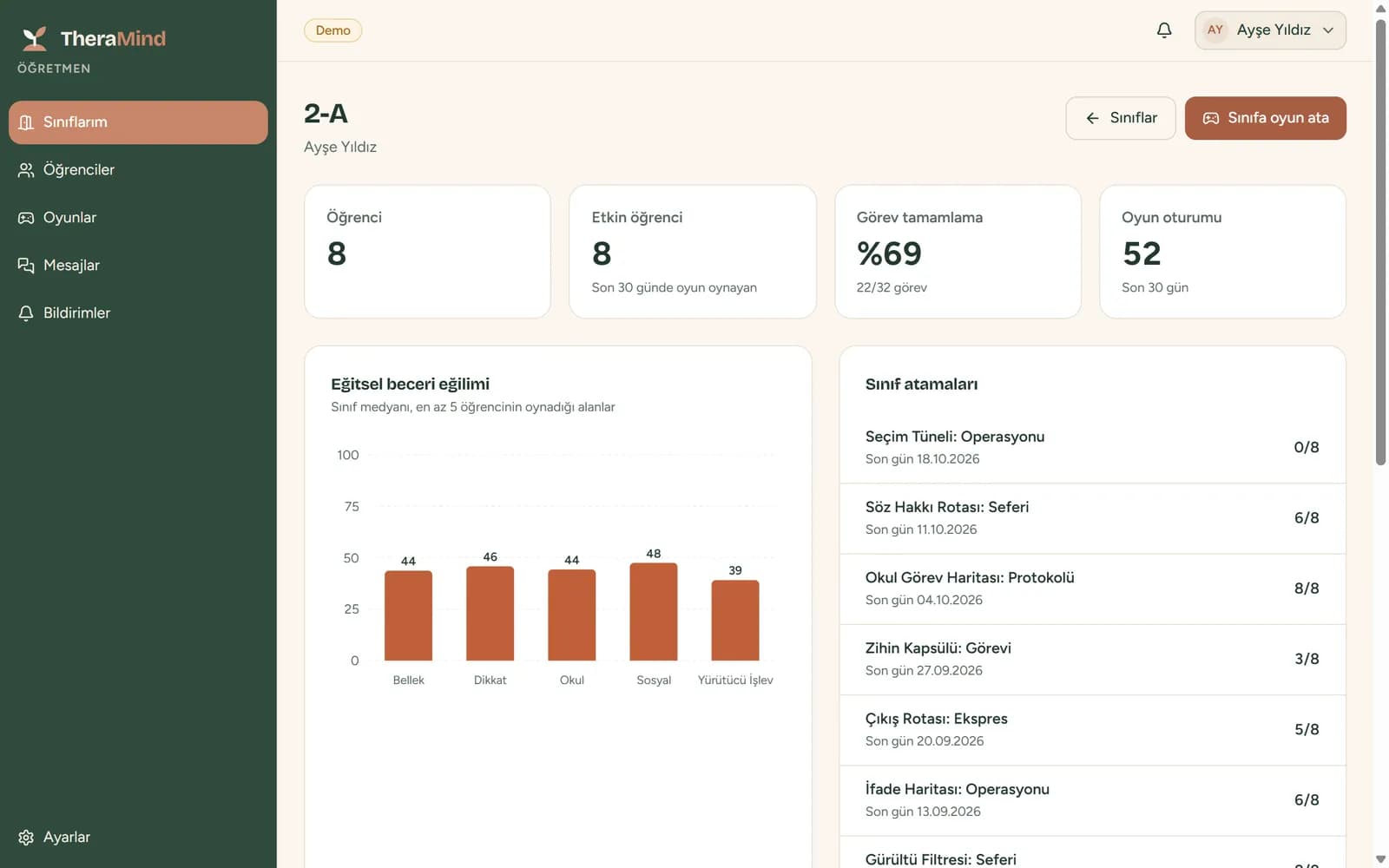Click the Okul bar in chart
This screenshot has width=1389, height=868.
point(571,615)
